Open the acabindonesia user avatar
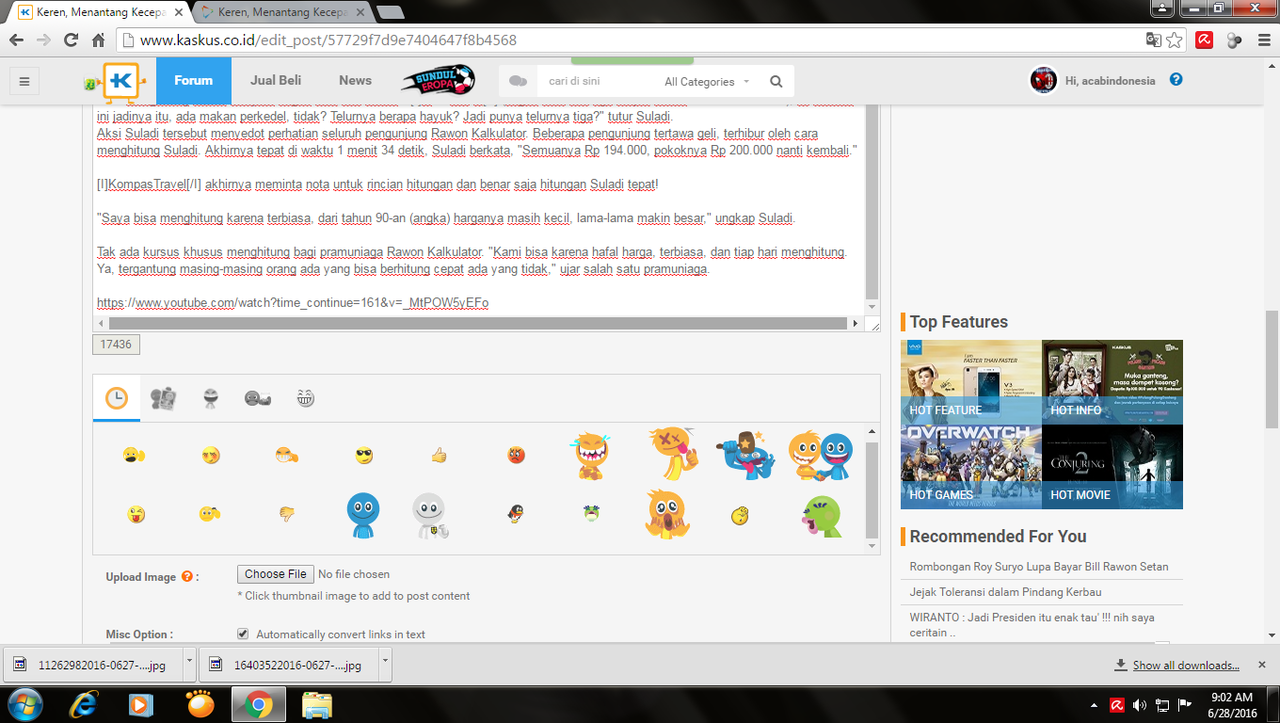The width and height of the screenshot is (1280, 723). 1043,80
